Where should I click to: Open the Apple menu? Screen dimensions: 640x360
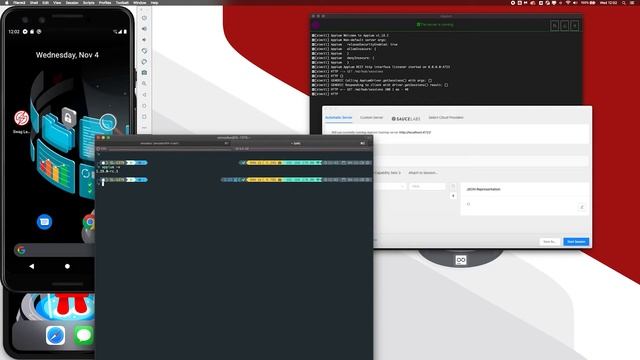coord(6,2)
